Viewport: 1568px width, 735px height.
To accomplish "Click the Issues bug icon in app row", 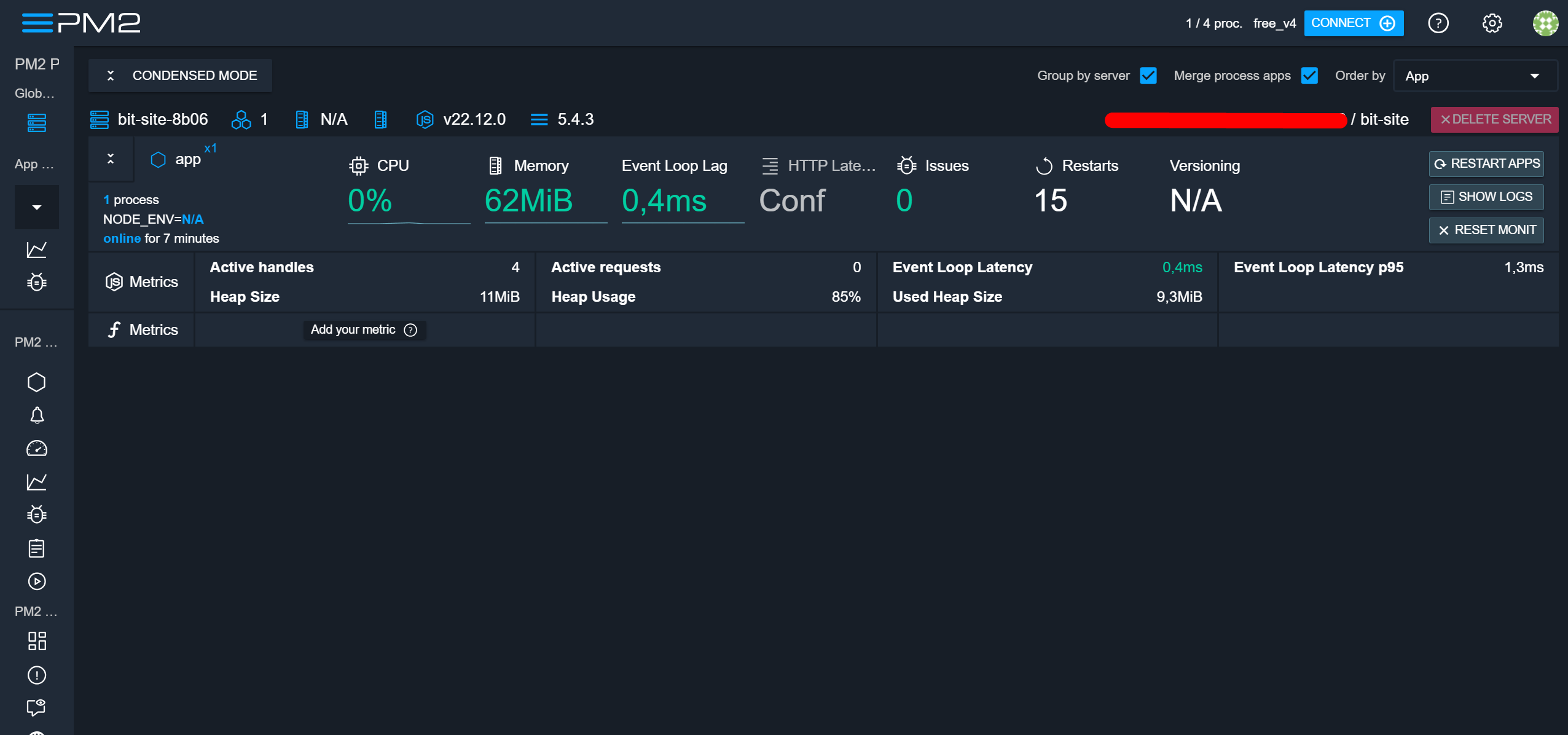I will 907,166.
